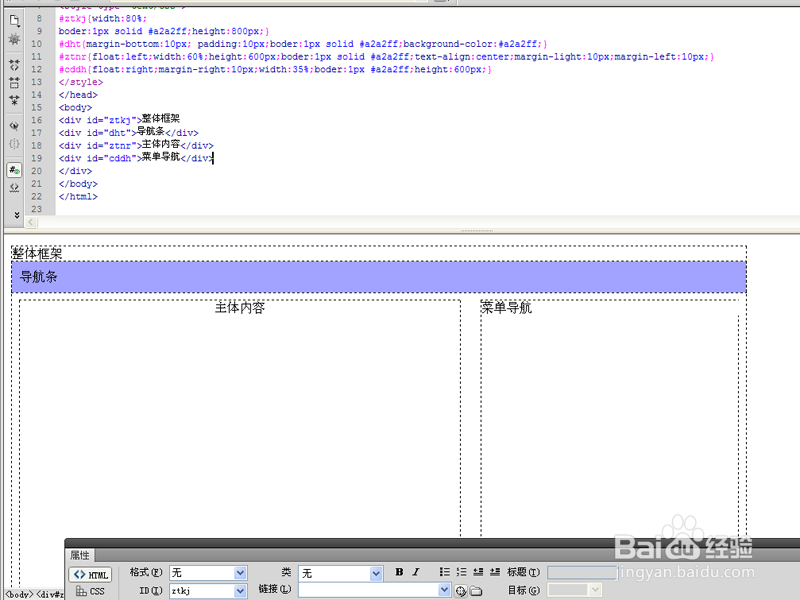This screenshot has height=600, width=800.
Task: Click the '</body>' code line
Action: [78, 184]
